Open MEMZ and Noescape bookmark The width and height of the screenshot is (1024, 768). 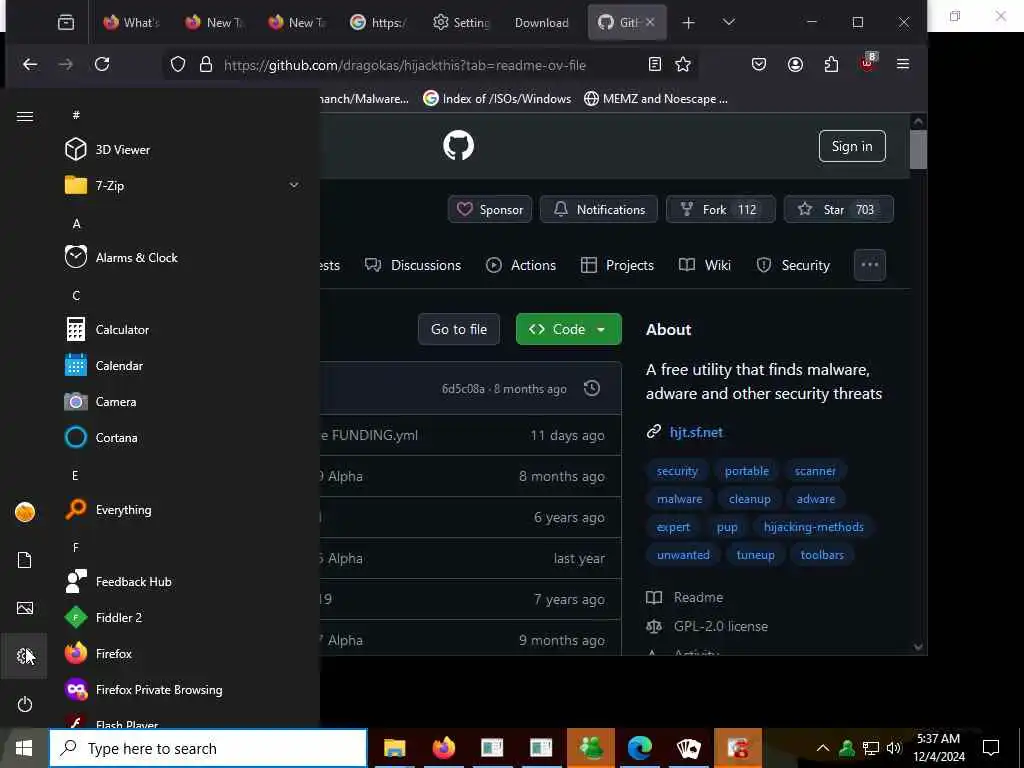[657, 99]
